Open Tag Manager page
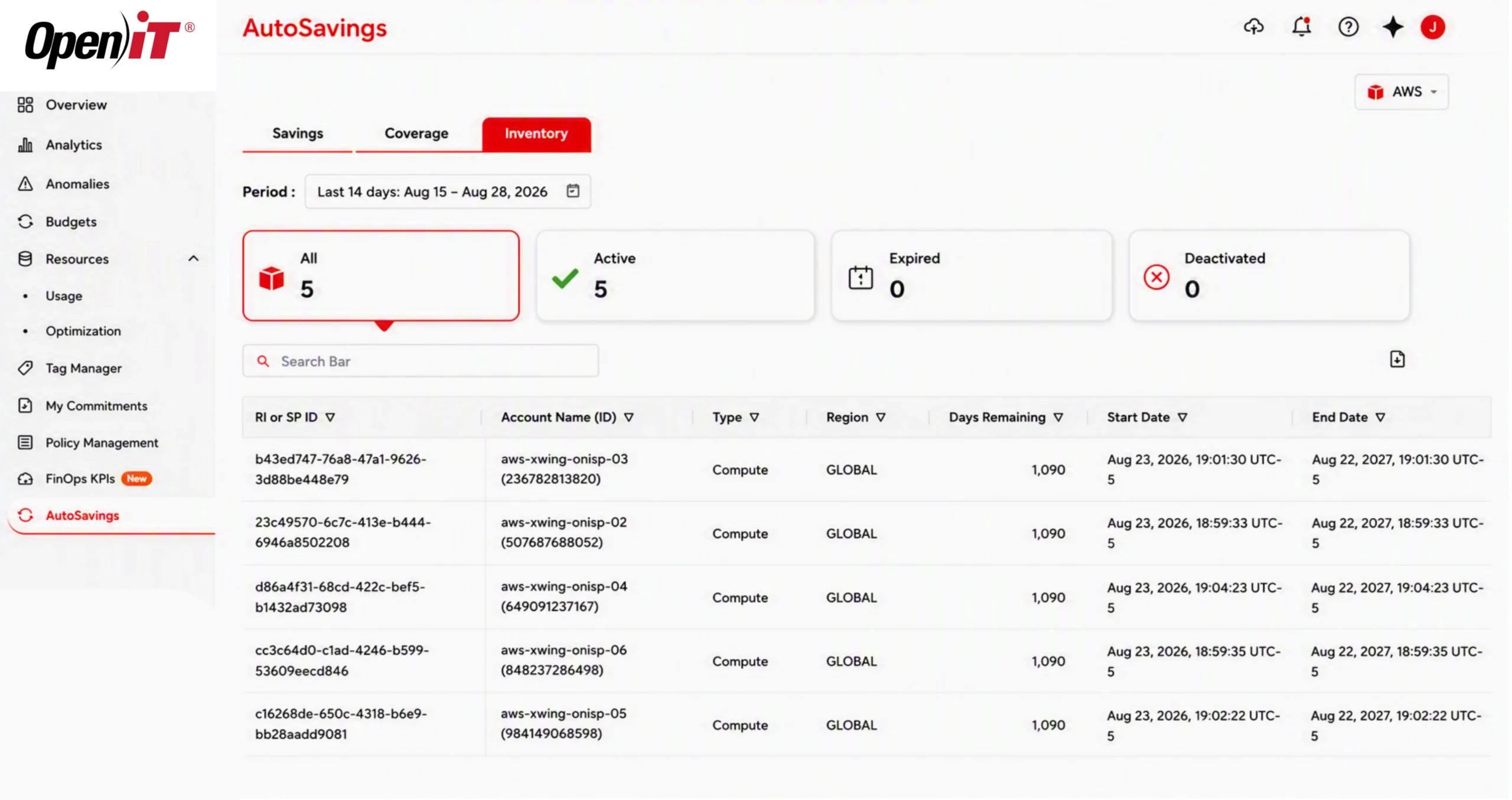Screen dimensions: 1512x800 tap(84, 368)
